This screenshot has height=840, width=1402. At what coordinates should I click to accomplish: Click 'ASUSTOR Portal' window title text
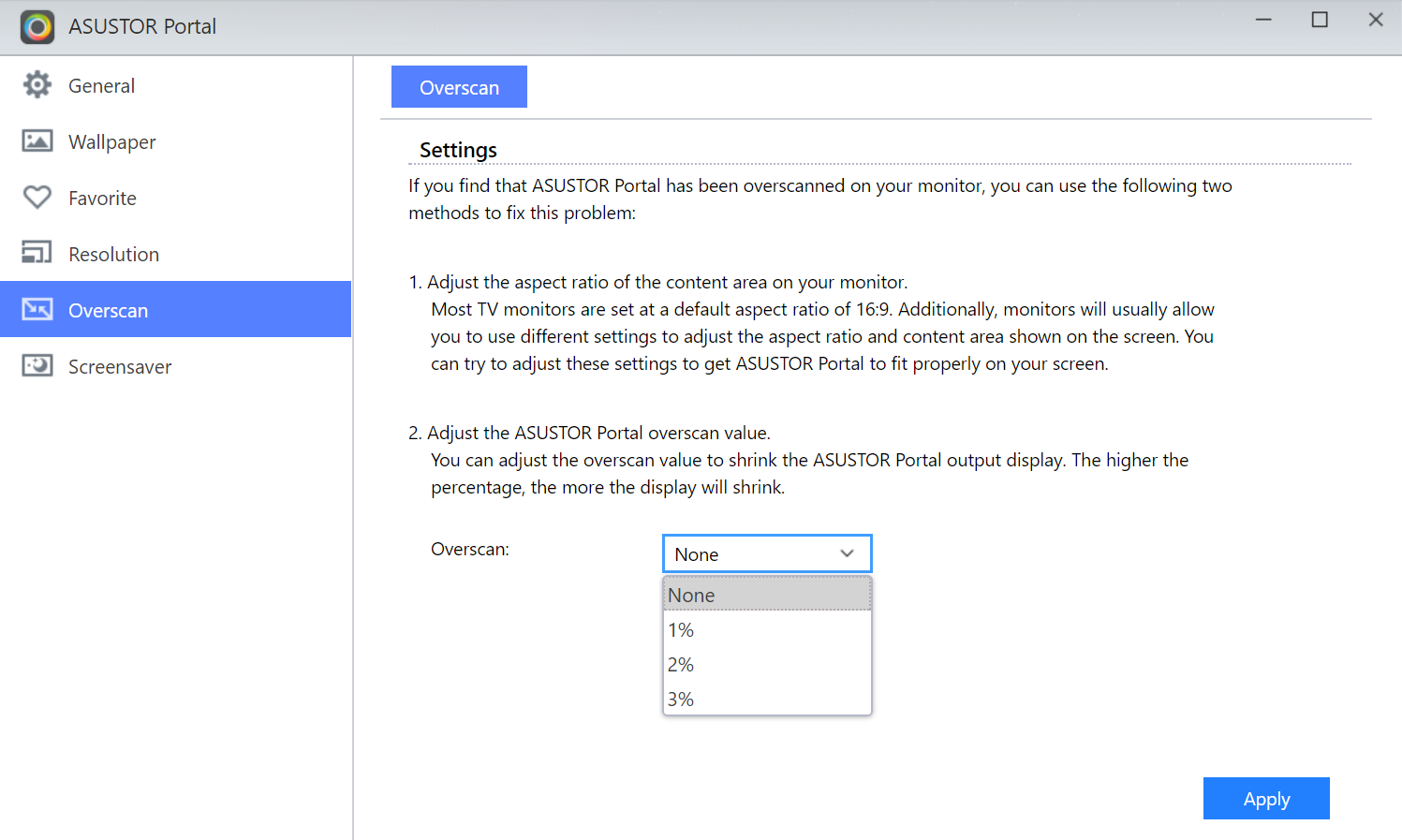142,26
